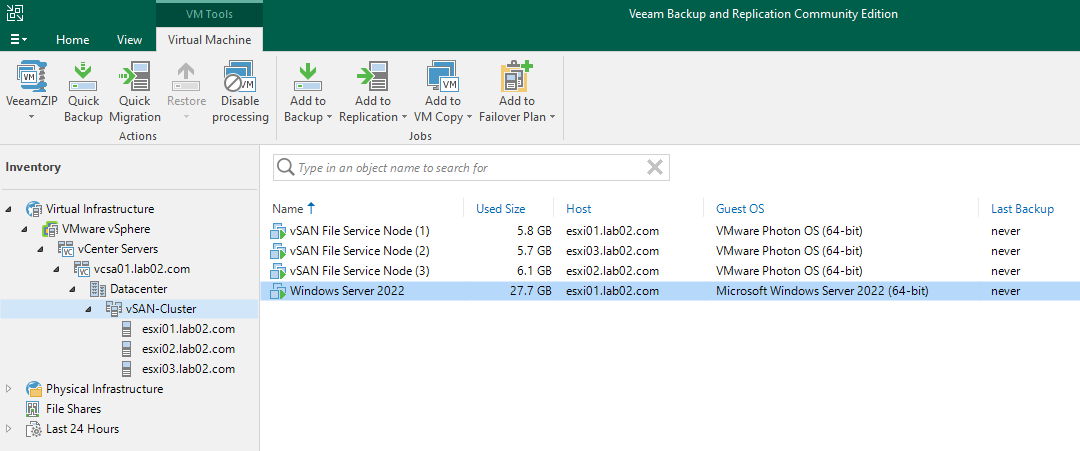Click vSAN File Service Node (2) VM icon
This screenshot has height=451, width=1080.
pyautogui.click(x=278, y=251)
